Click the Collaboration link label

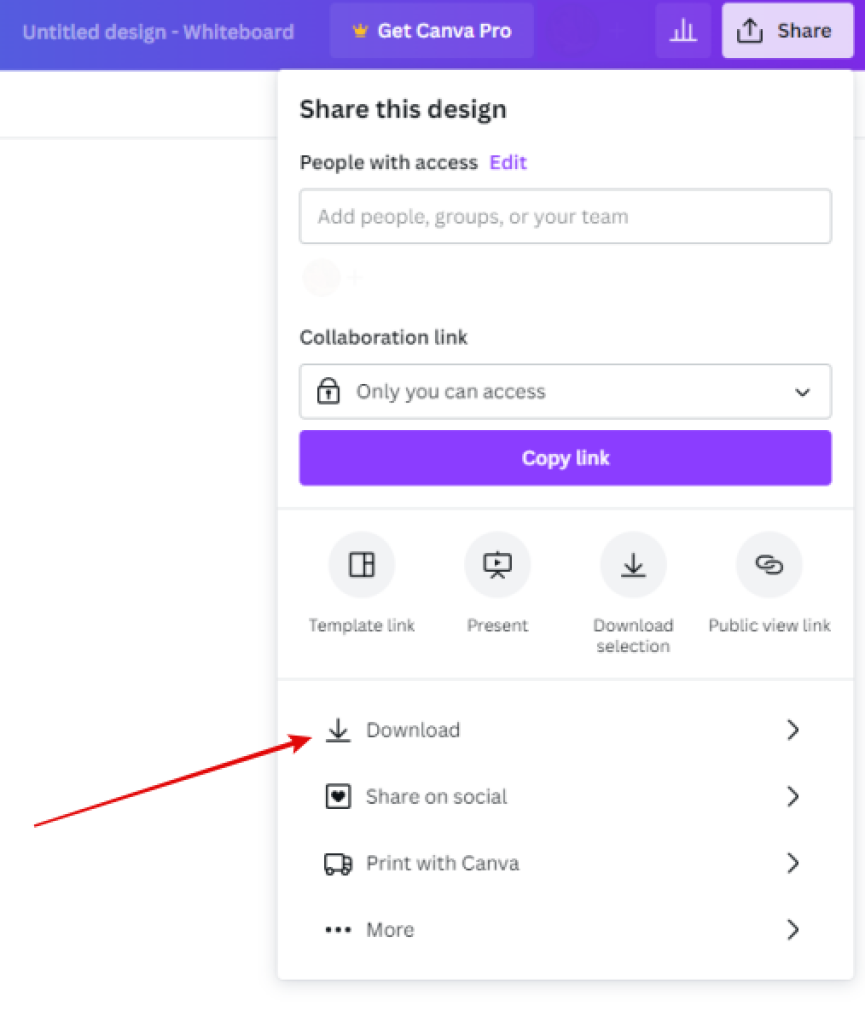(383, 337)
